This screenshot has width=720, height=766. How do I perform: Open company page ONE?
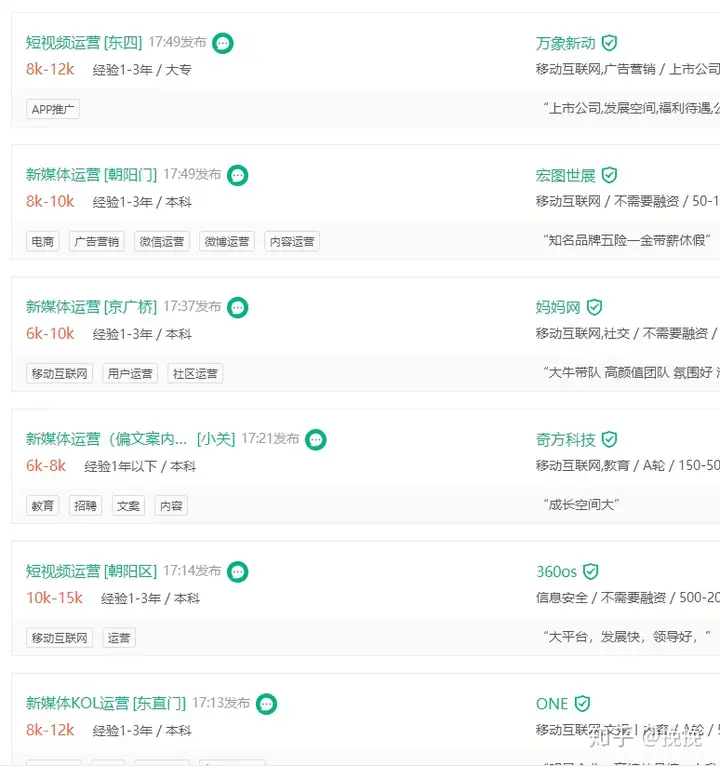(x=552, y=703)
